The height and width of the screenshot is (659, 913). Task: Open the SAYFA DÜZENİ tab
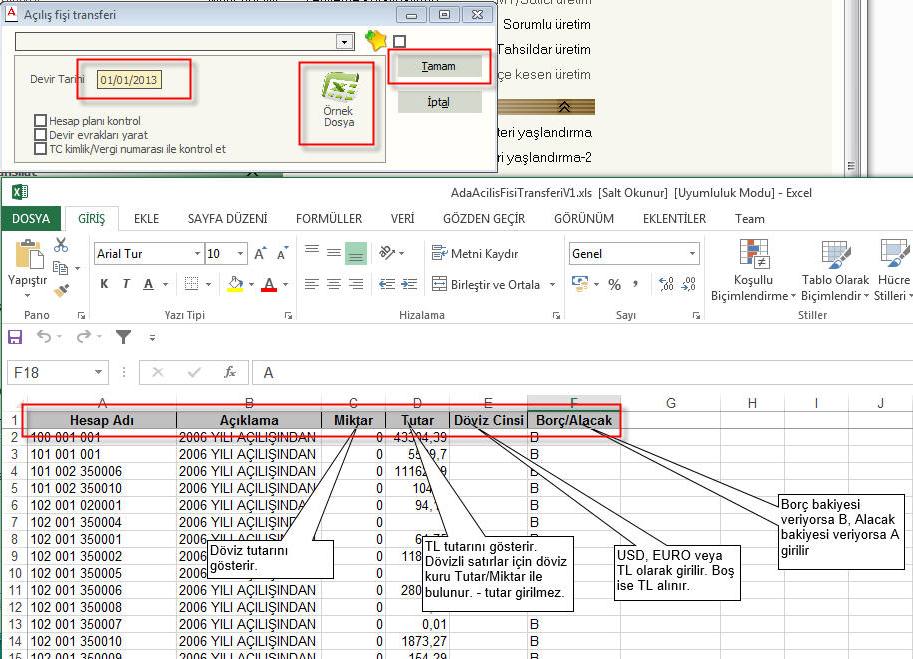(x=227, y=218)
